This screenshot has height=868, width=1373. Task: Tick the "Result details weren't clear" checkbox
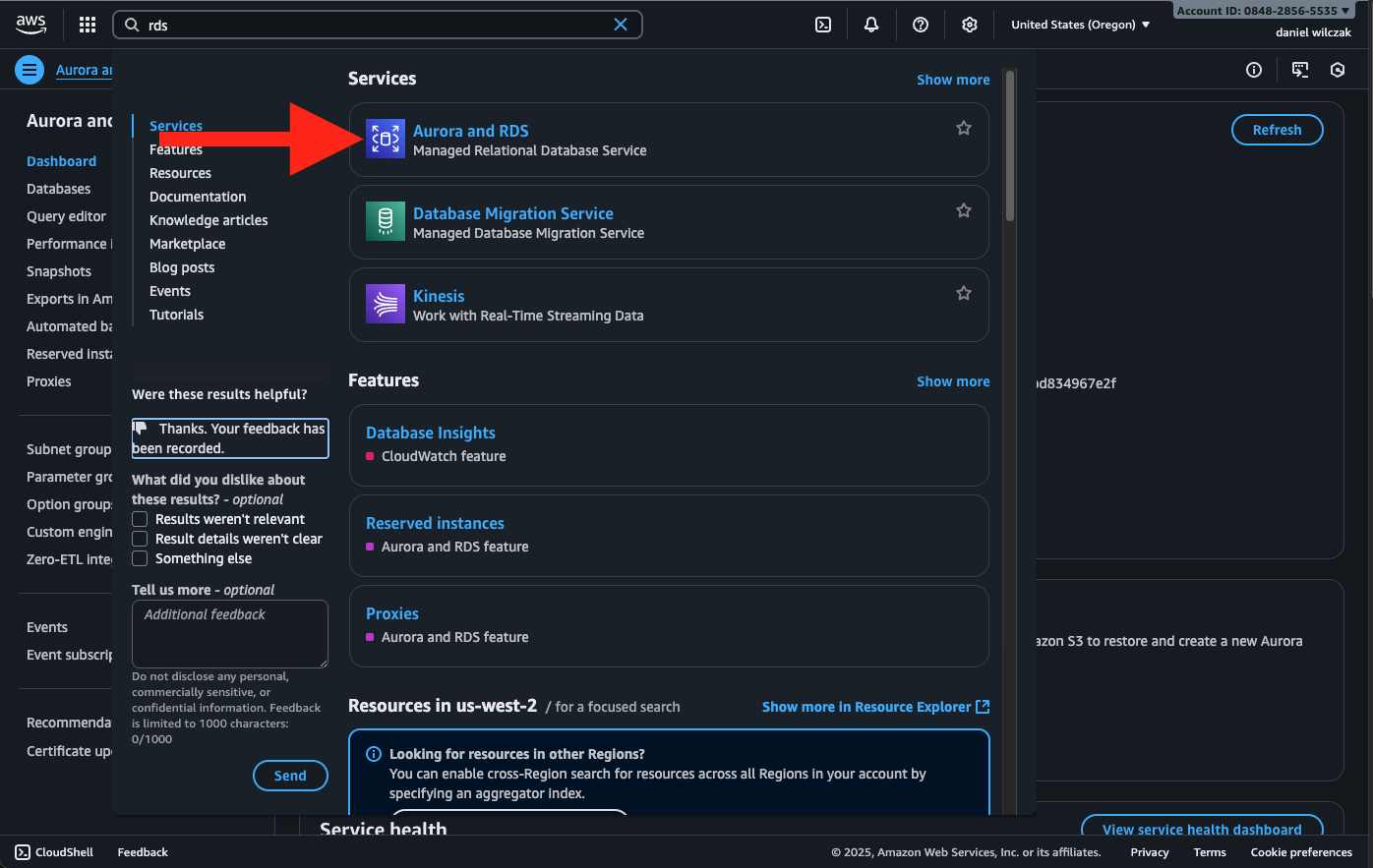click(140, 539)
